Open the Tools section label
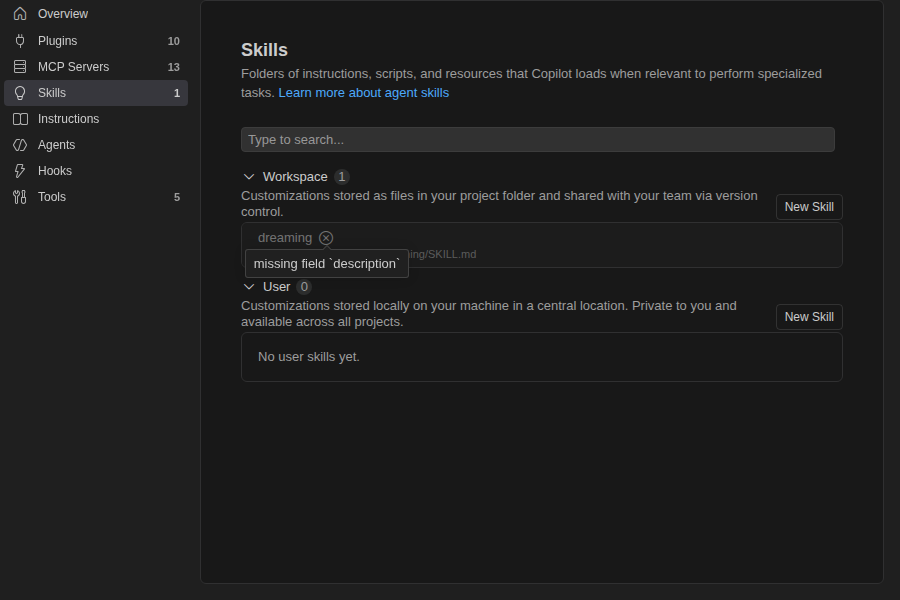The image size is (900, 600). coord(52,197)
